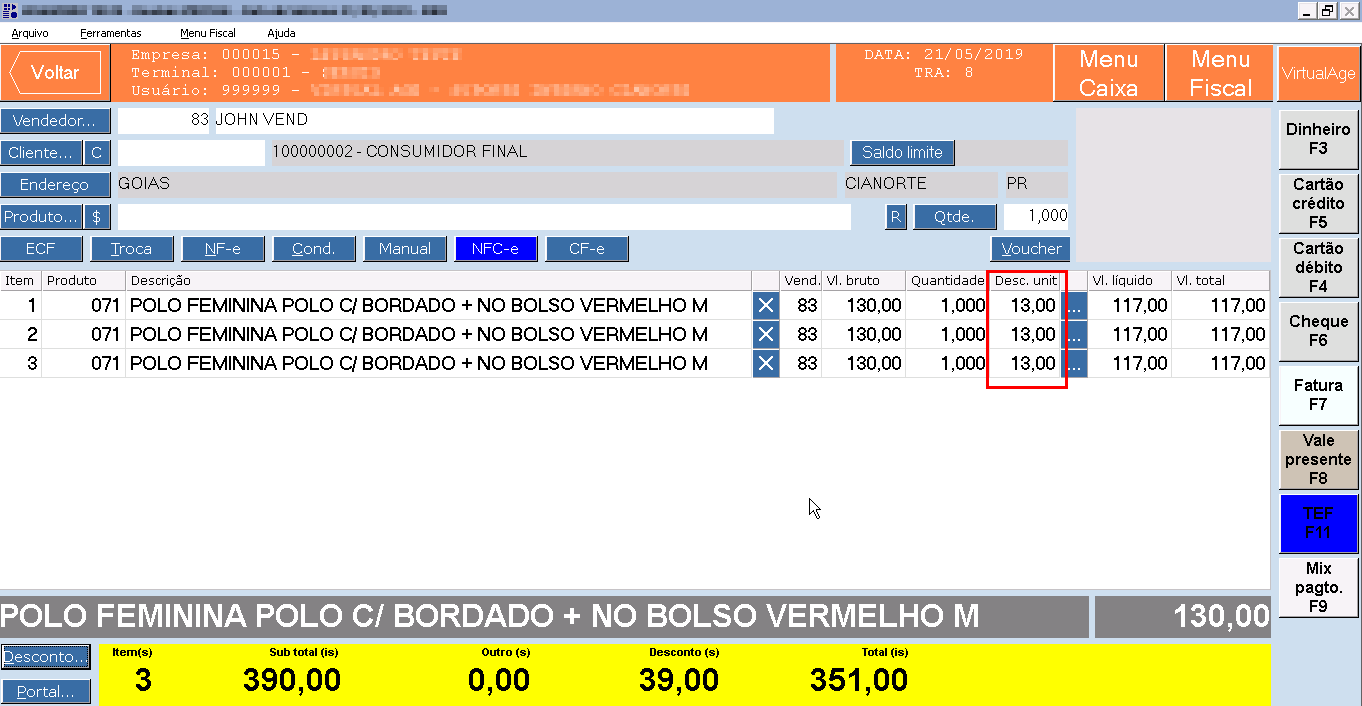Remove item 3 using its X icon
Viewport: 1362px width, 706px height.
pos(766,364)
